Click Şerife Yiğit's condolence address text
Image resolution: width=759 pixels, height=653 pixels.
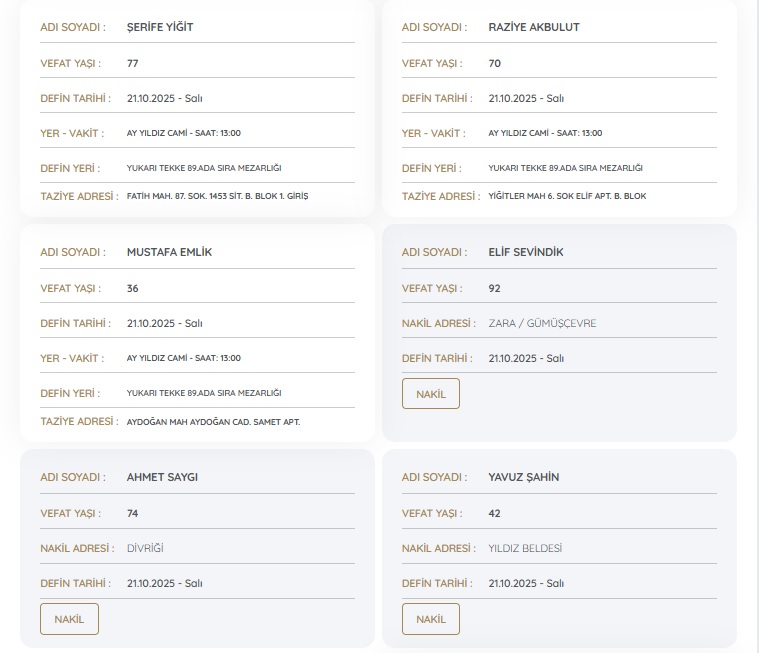click(217, 196)
